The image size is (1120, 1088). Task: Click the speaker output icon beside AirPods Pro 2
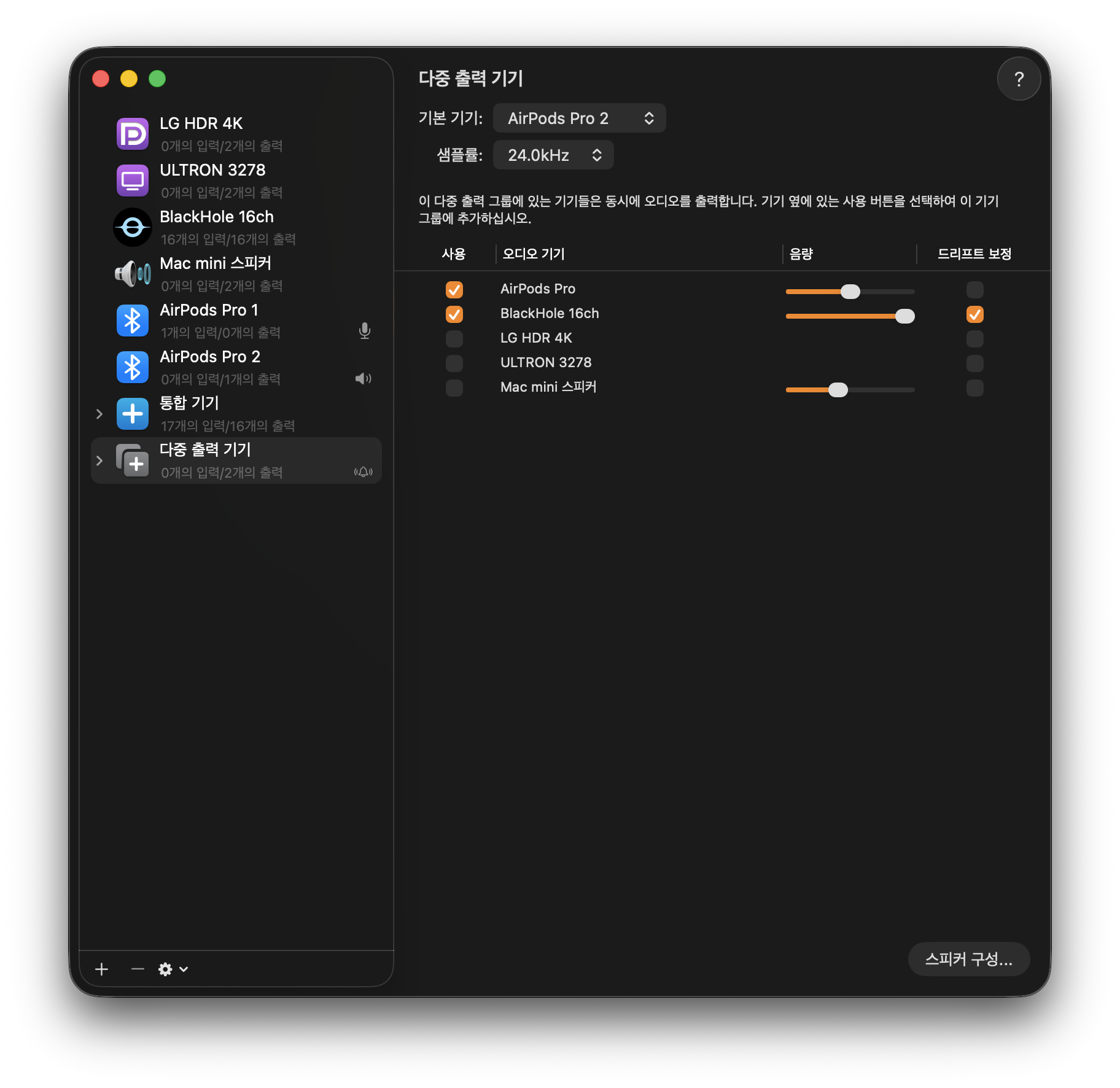tap(363, 378)
